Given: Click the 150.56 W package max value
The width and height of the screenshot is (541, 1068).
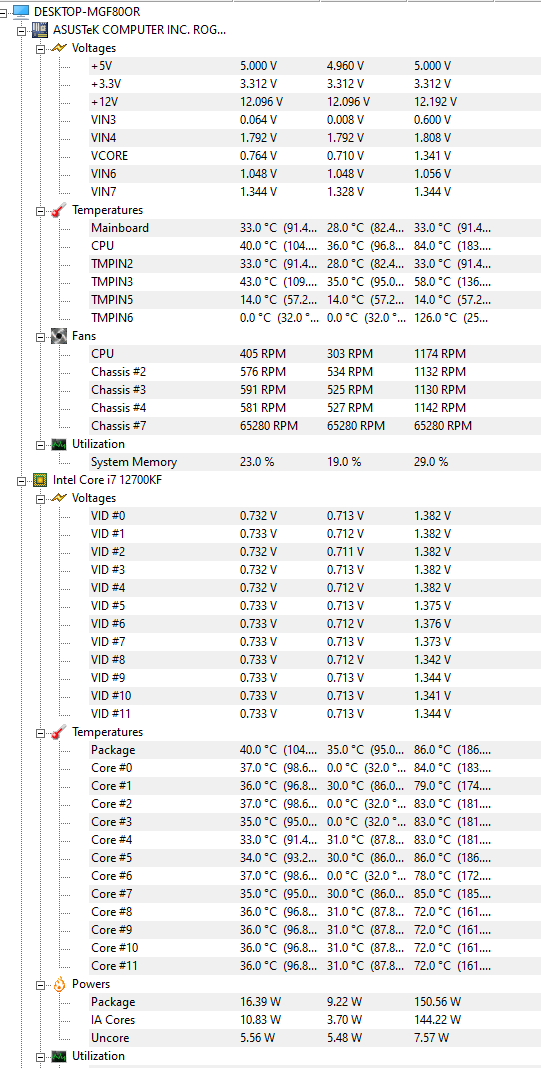Looking at the screenshot, I should [x=437, y=1002].
